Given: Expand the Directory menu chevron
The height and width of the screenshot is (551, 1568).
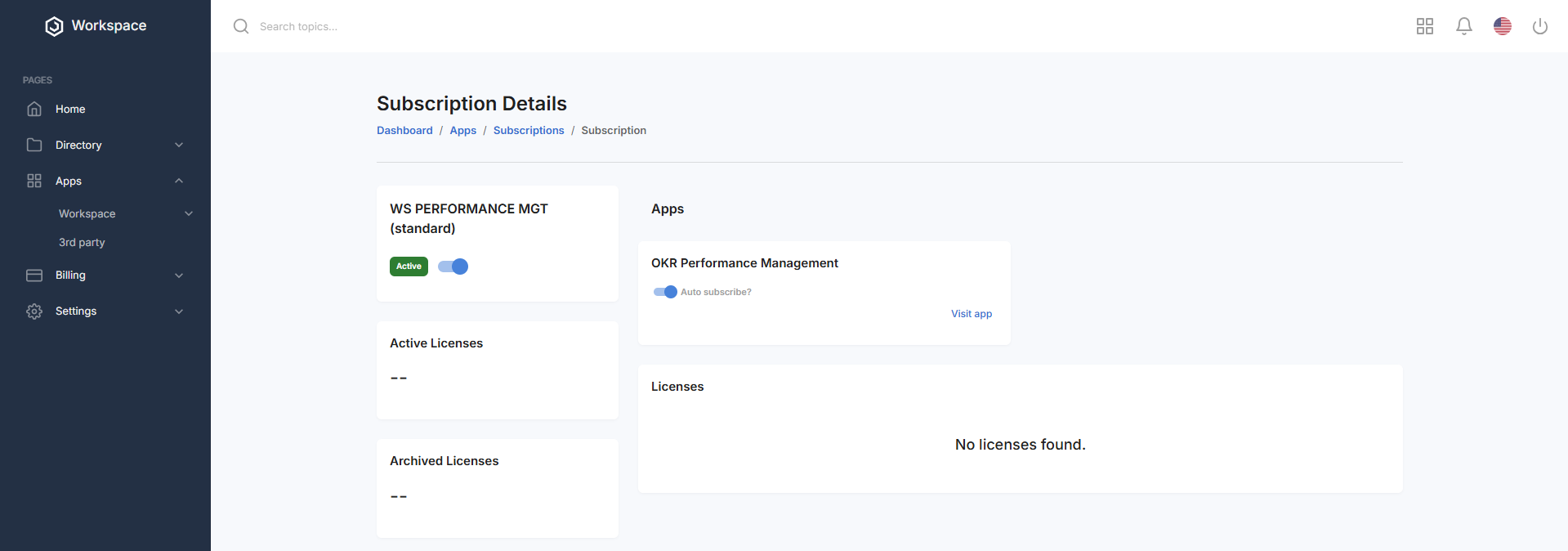Looking at the screenshot, I should 179,145.
